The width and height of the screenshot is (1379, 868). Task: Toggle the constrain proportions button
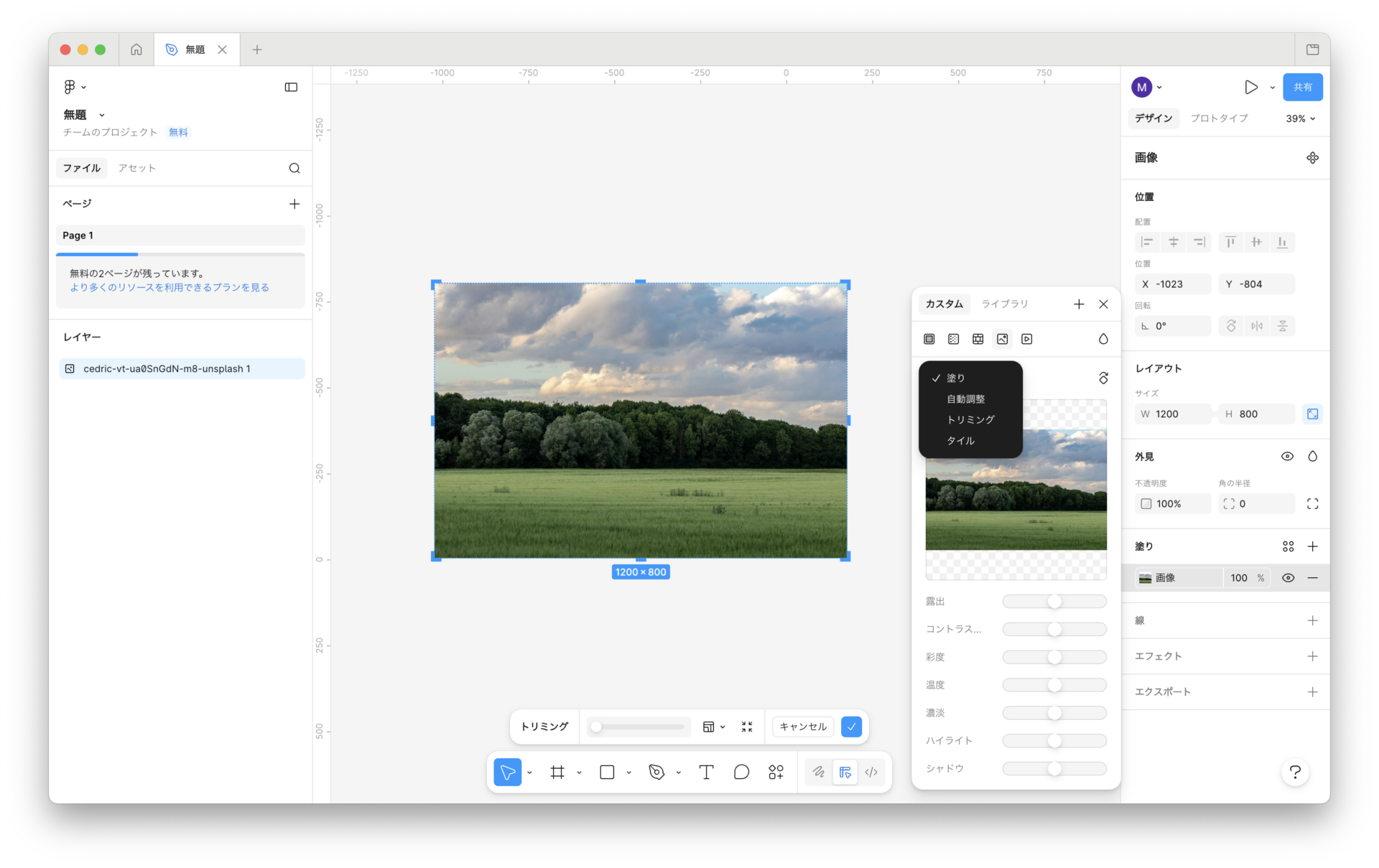[x=1312, y=414]
